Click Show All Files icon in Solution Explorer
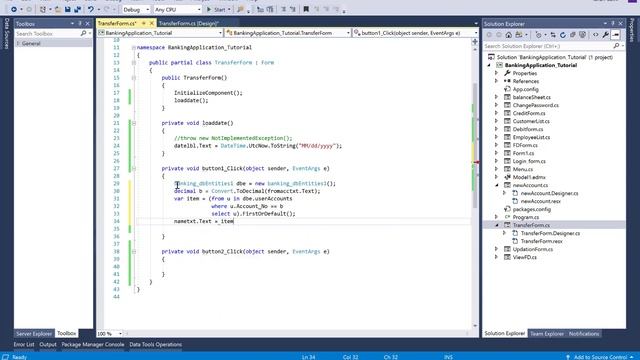The width and height of the screenshot is (640, 360). (x=582, y=35)
